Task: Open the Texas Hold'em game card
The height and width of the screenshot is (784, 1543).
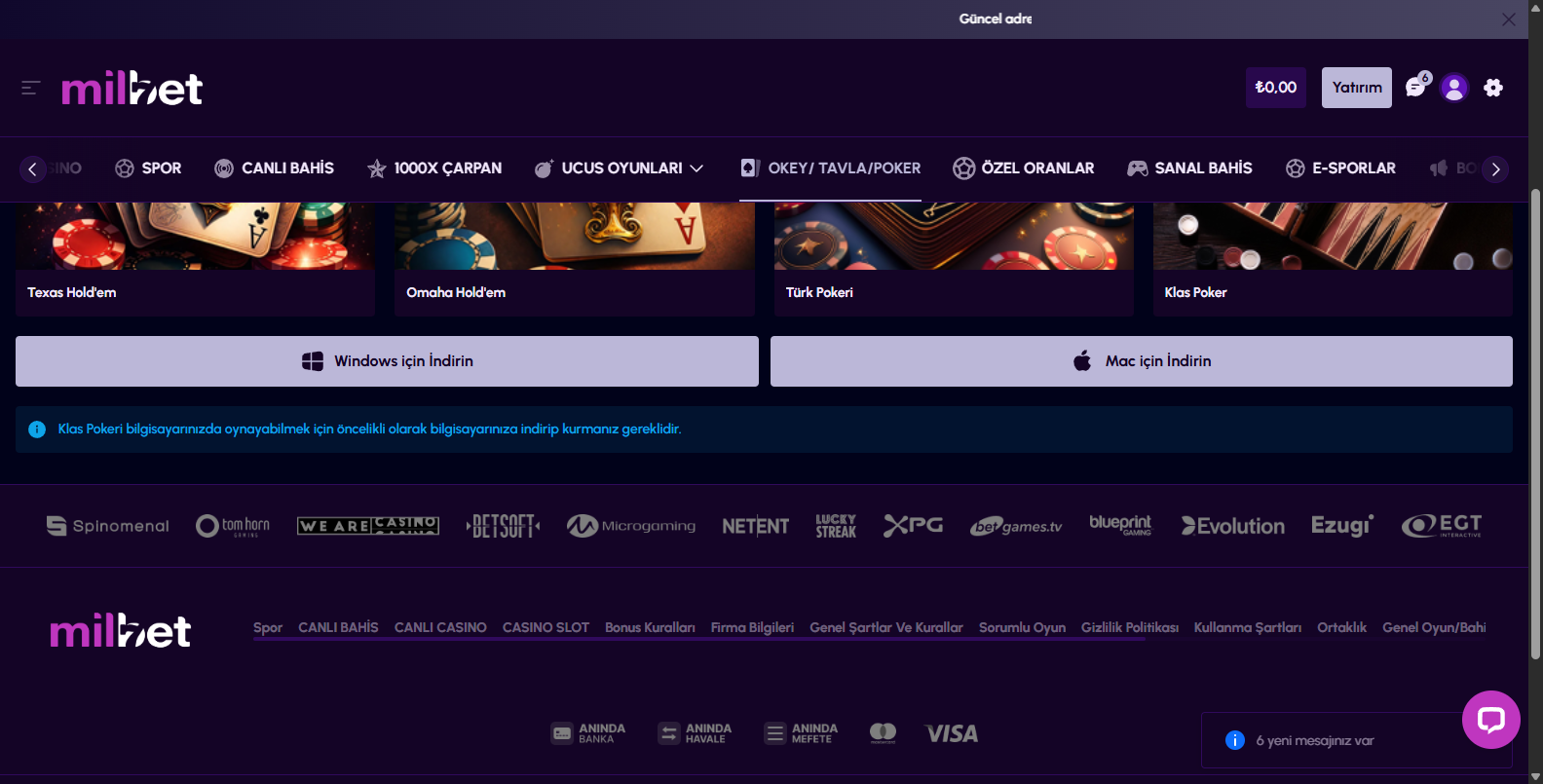Action: coord(195,259)
